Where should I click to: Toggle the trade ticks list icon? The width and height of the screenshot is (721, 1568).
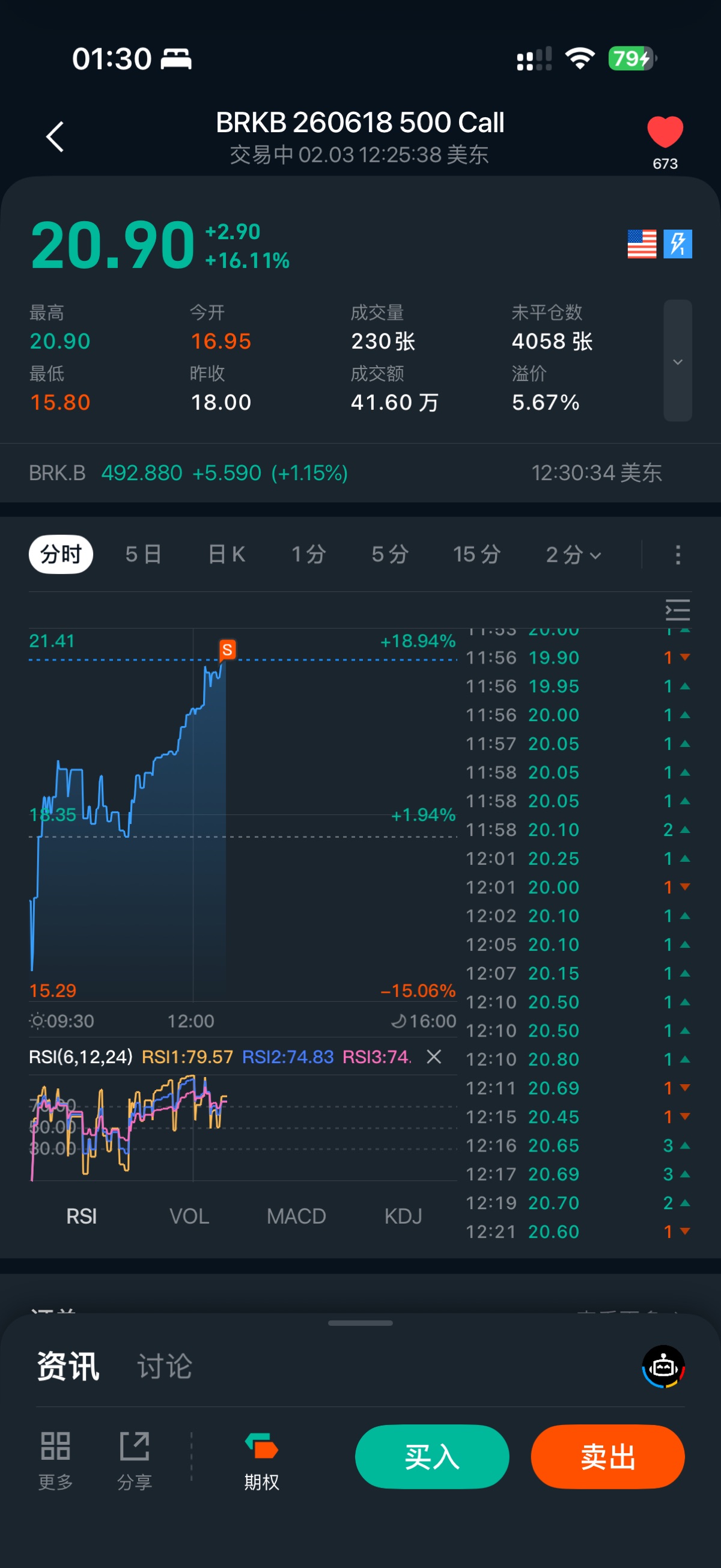677,609
